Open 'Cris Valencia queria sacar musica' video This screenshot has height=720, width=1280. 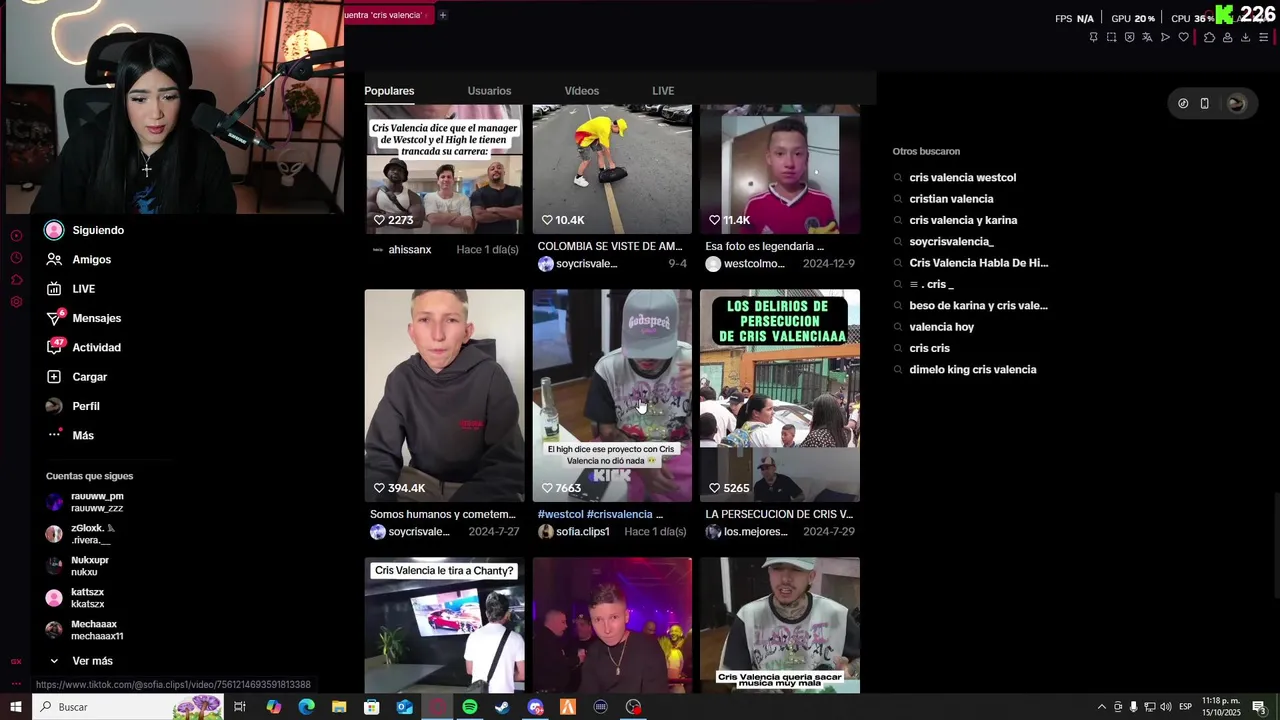pos(780,626)
